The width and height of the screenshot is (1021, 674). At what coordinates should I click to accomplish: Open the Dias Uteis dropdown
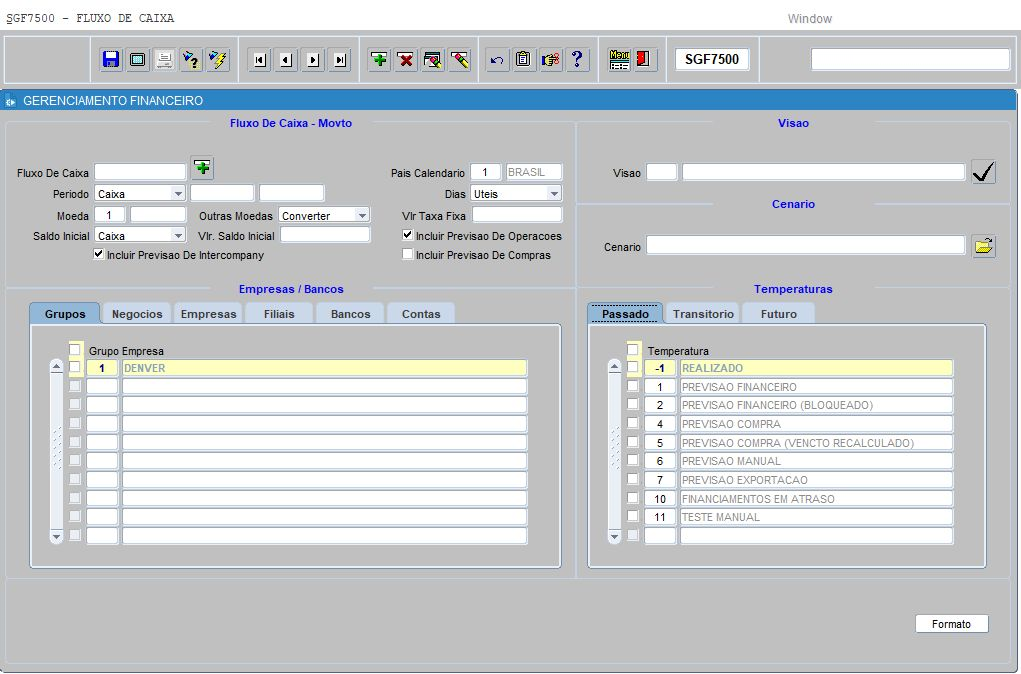click(553, 193)
